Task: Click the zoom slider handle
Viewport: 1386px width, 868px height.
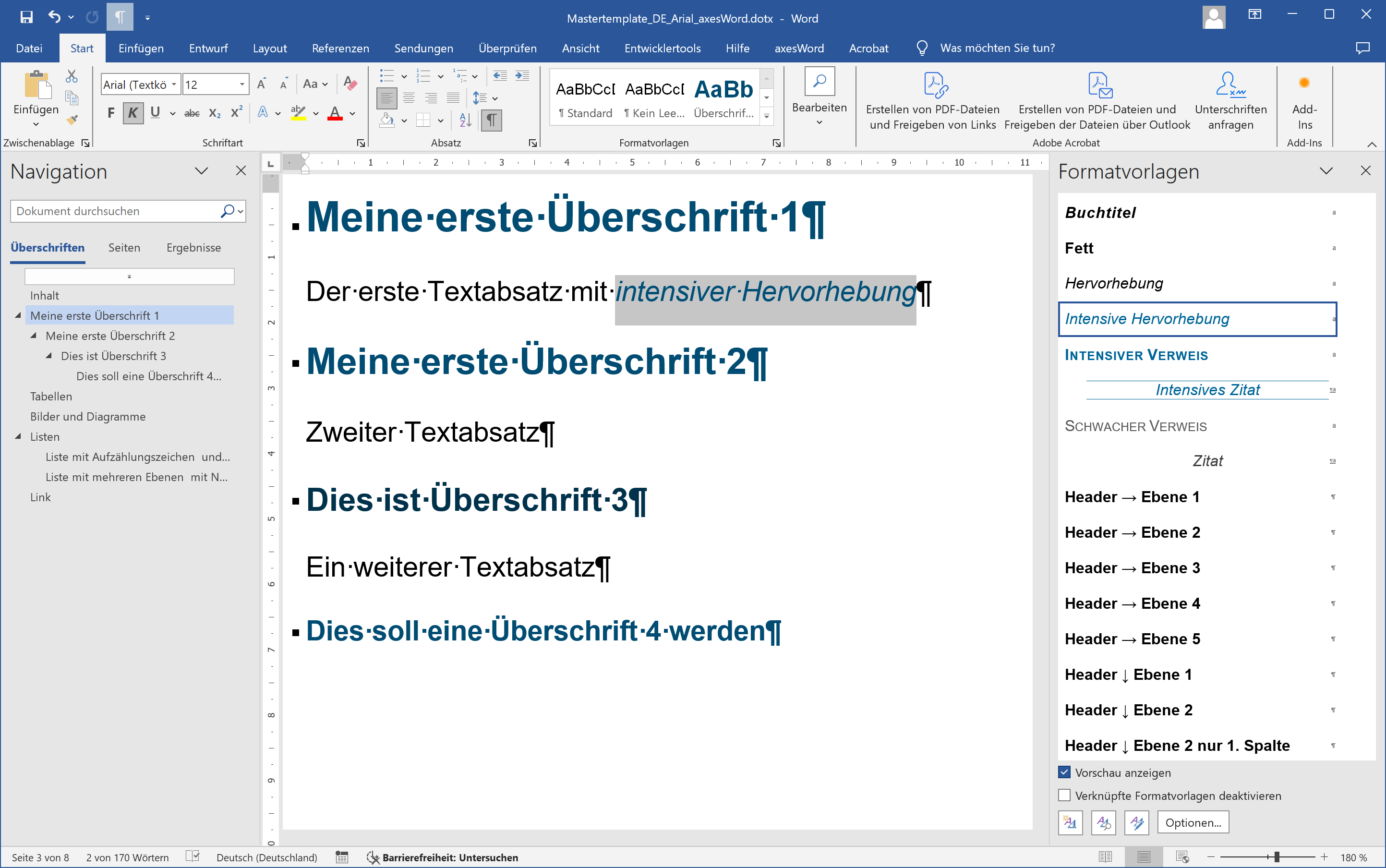Action: 1277,857
